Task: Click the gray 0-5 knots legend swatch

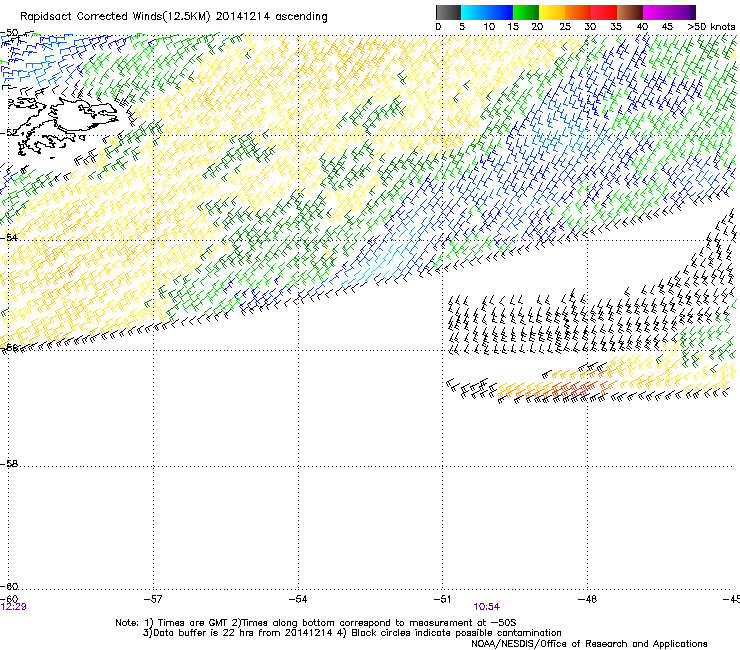Action: [x=448, y=12]
